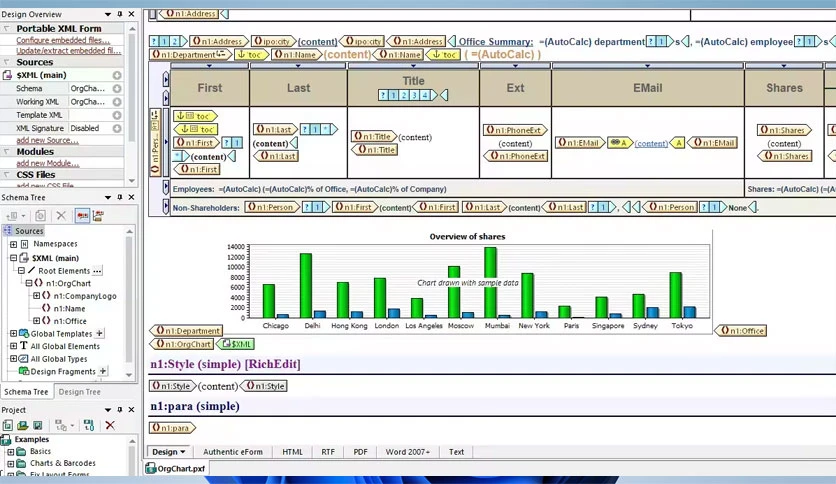The height and width of the screenshot is (484, 836).
Task: Click the n1:para tag in design
Action: [172, 427]
